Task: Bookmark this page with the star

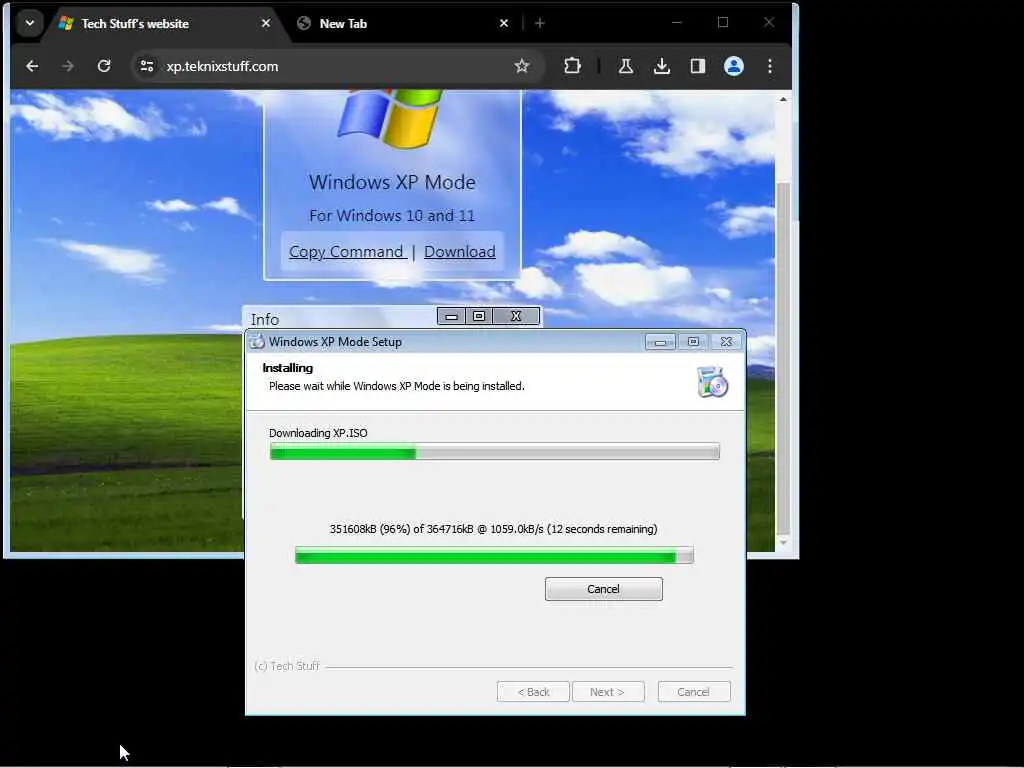Action: coord(521,66)
